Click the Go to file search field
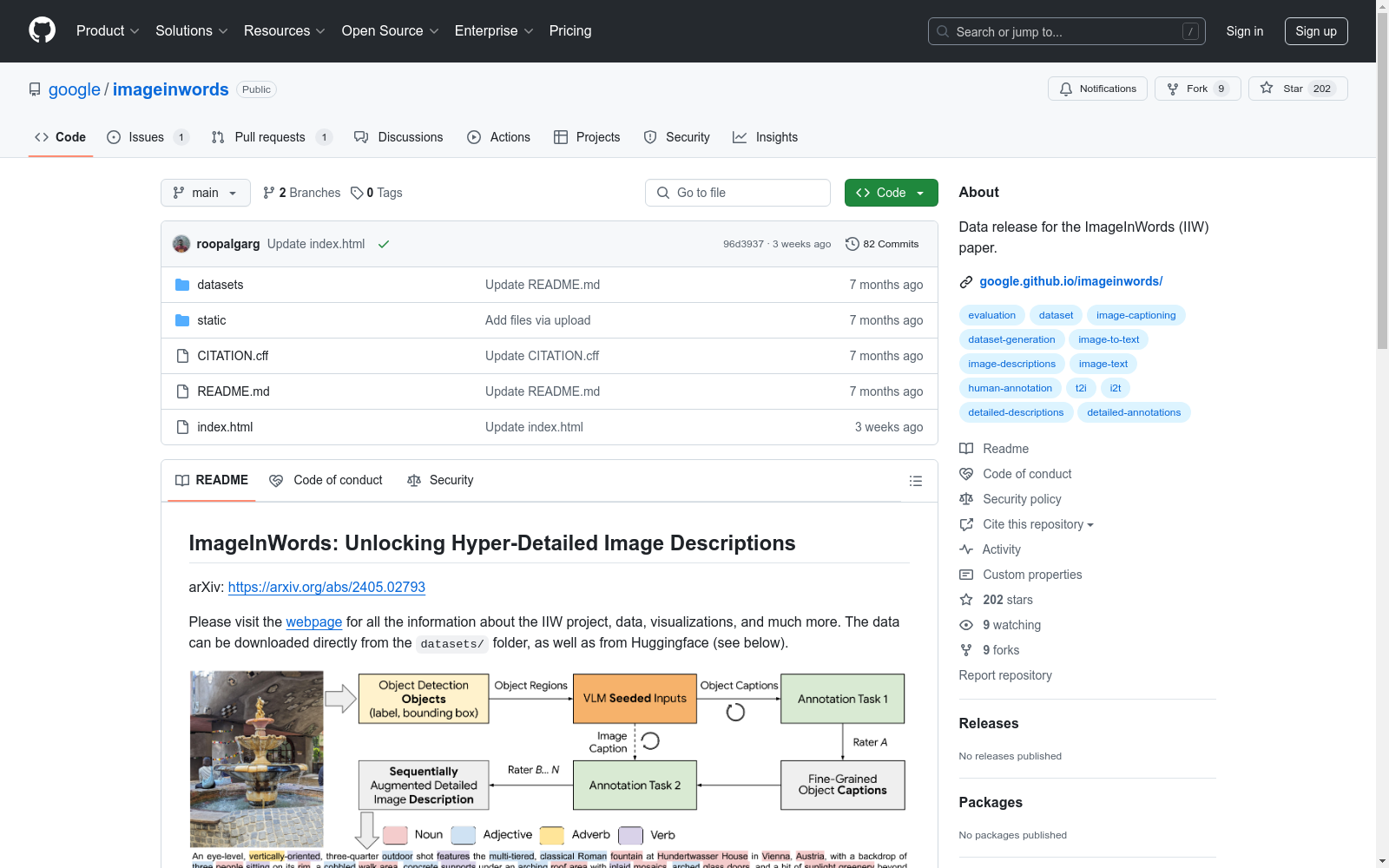Image resolution: width=1389 pixels, height=868 pixels. 738,193
